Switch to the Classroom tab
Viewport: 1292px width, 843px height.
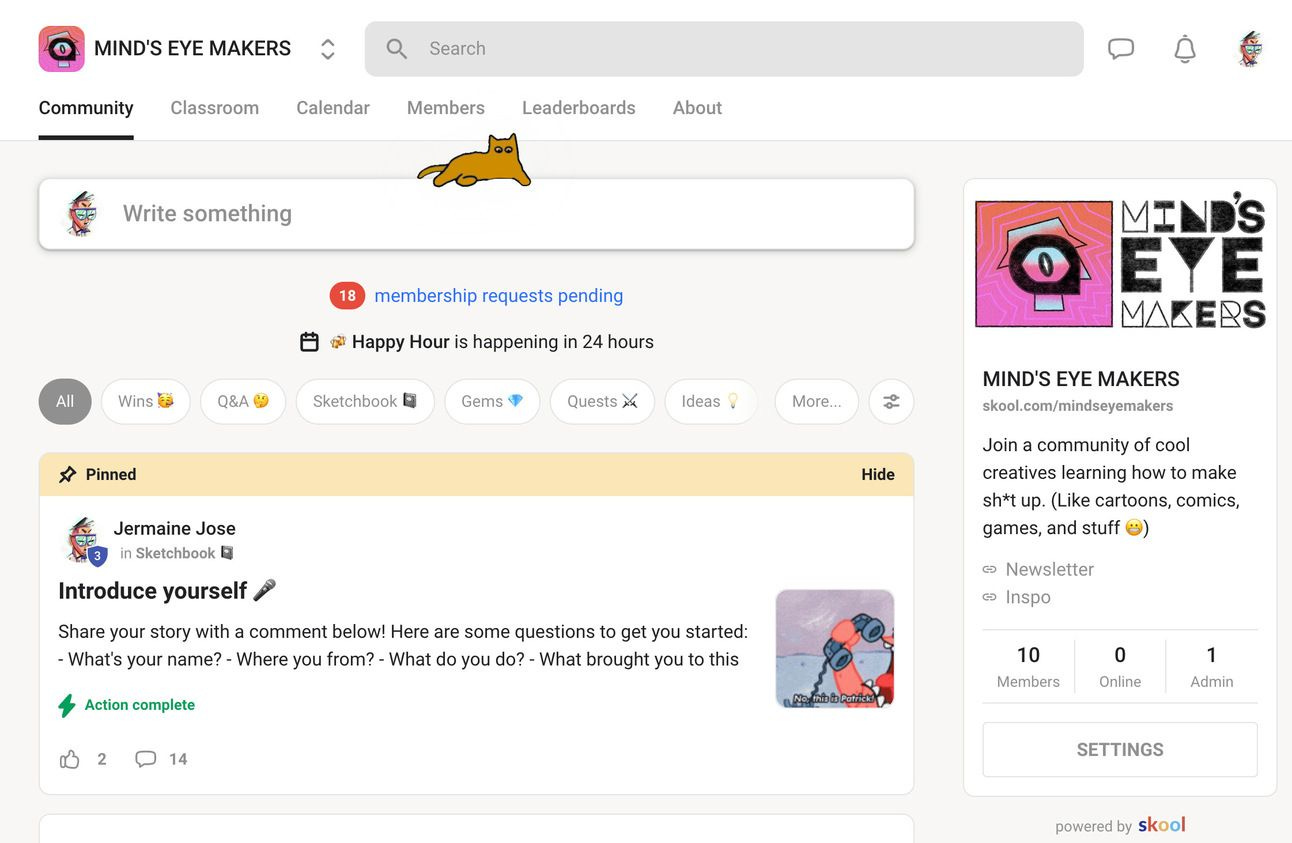(x=215, y=108)
